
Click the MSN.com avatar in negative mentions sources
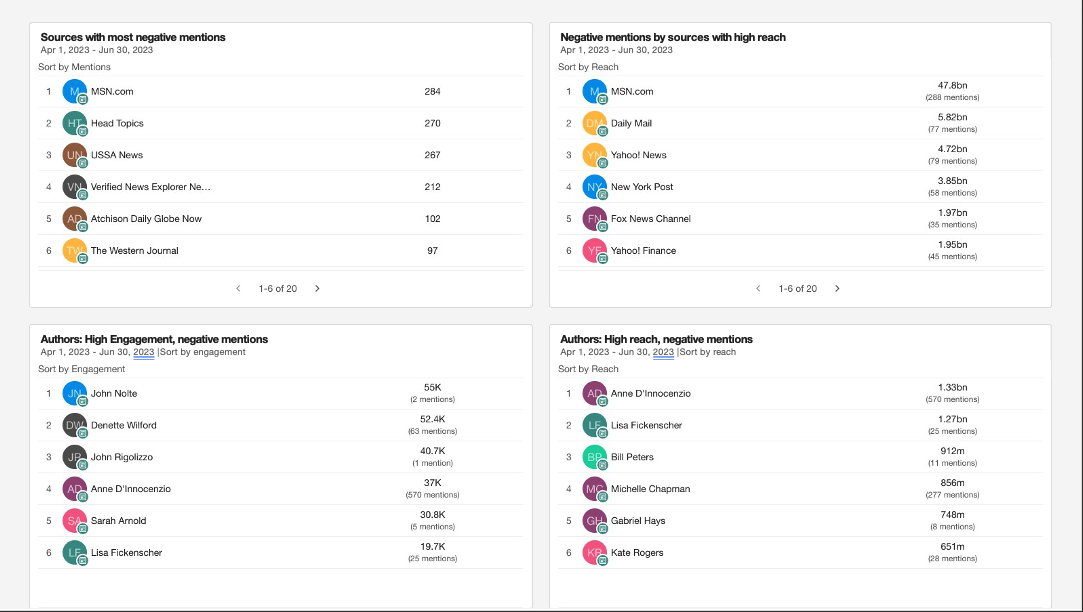click(x=75, y=92)
